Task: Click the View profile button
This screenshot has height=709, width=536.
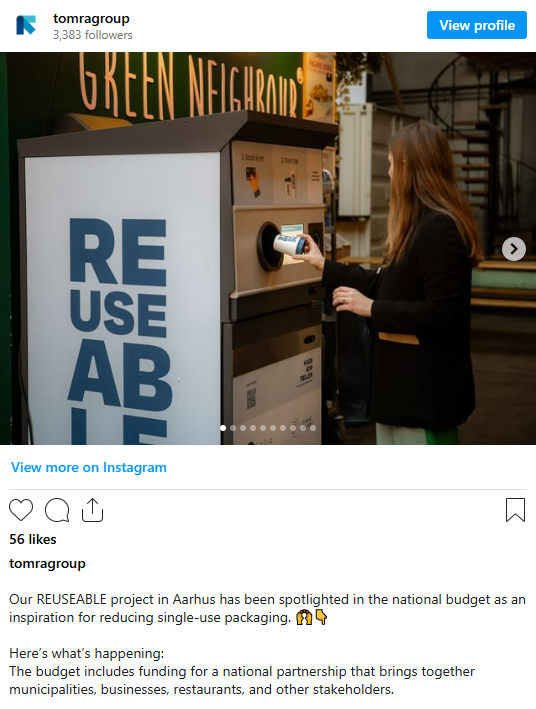Action: [x=477, y=25]
